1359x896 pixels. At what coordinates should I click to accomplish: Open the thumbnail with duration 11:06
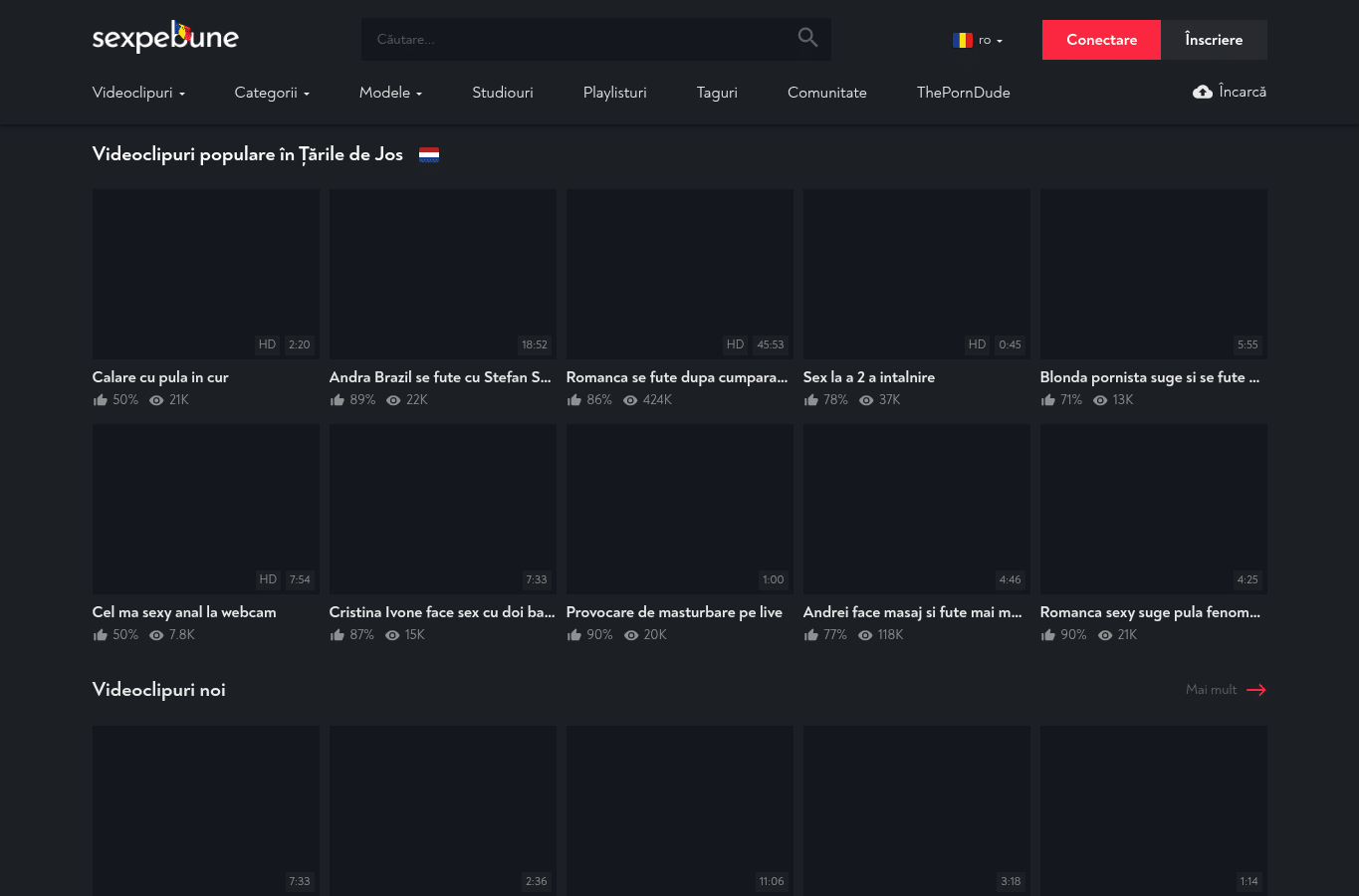tap(680, 810)
